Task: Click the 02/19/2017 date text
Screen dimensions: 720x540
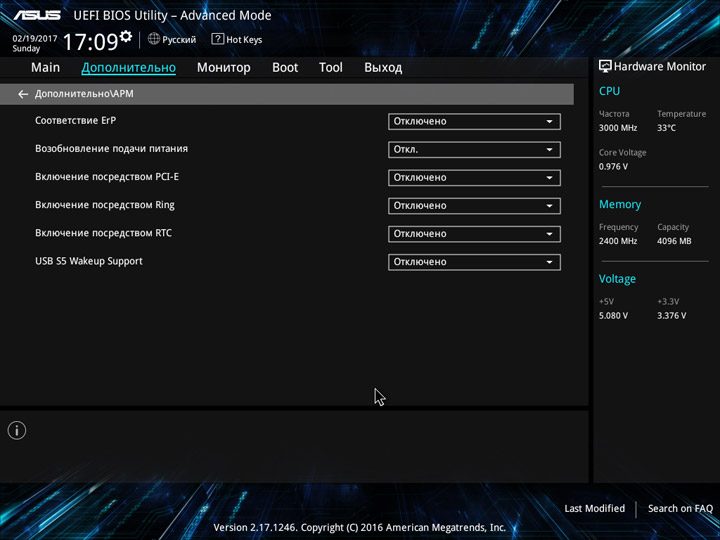Action: (35, 39)
